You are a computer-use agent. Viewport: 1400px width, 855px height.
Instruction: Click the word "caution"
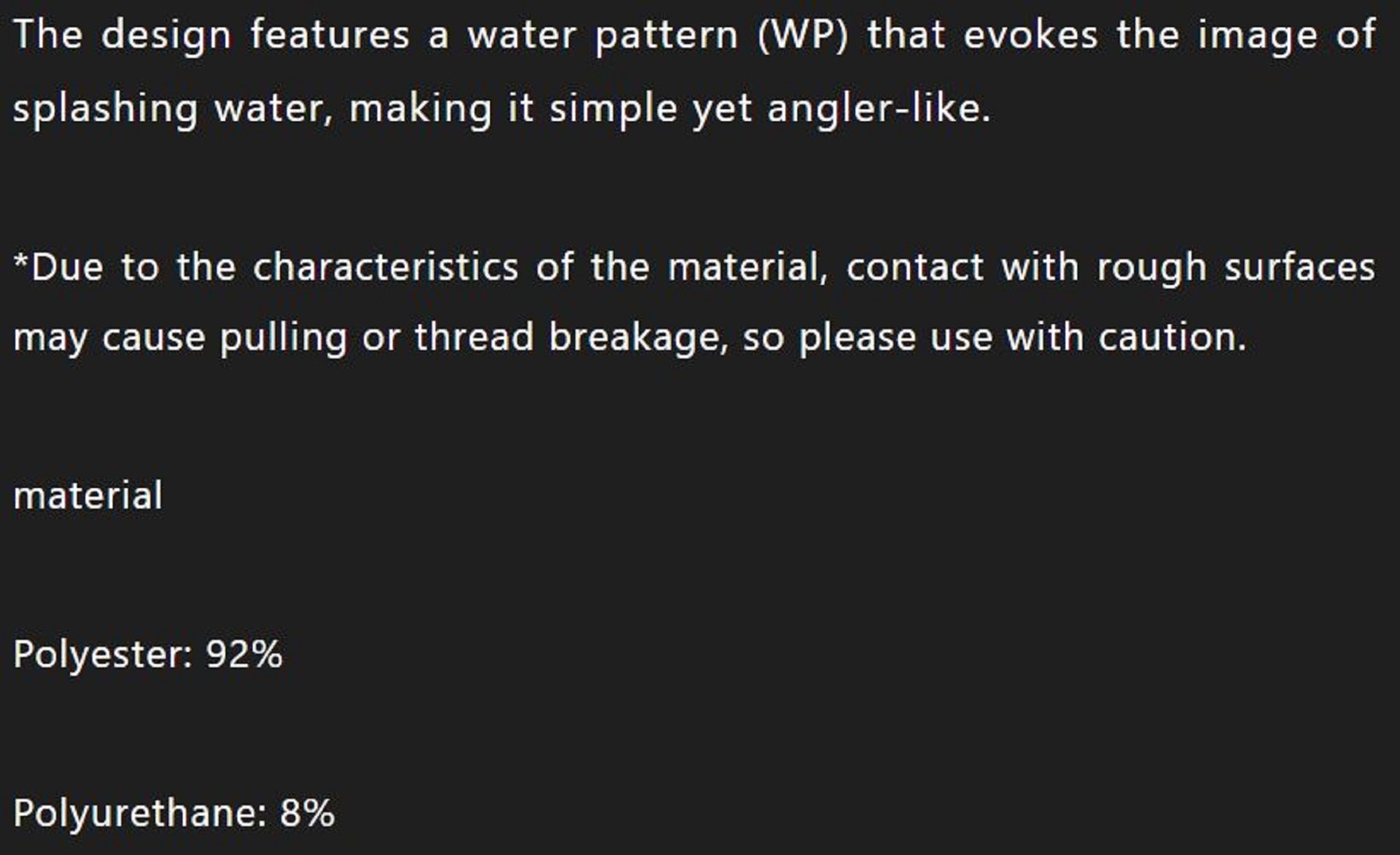coord(1171,338)
